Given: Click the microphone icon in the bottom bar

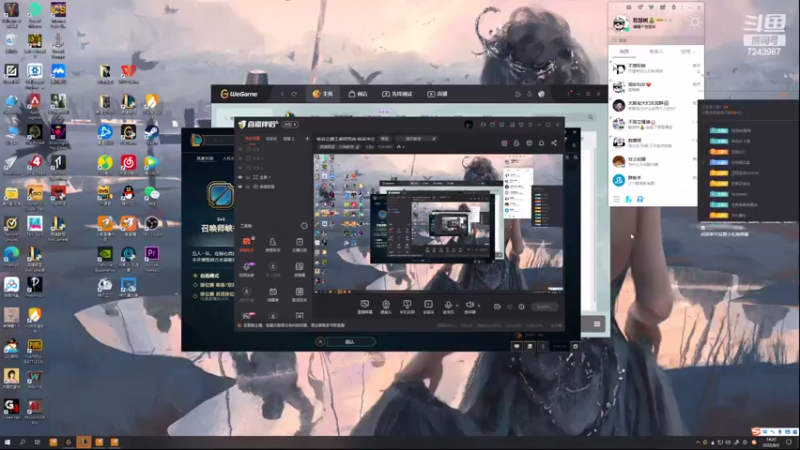Looking at the screenshot, I should [x=448, y=307].
